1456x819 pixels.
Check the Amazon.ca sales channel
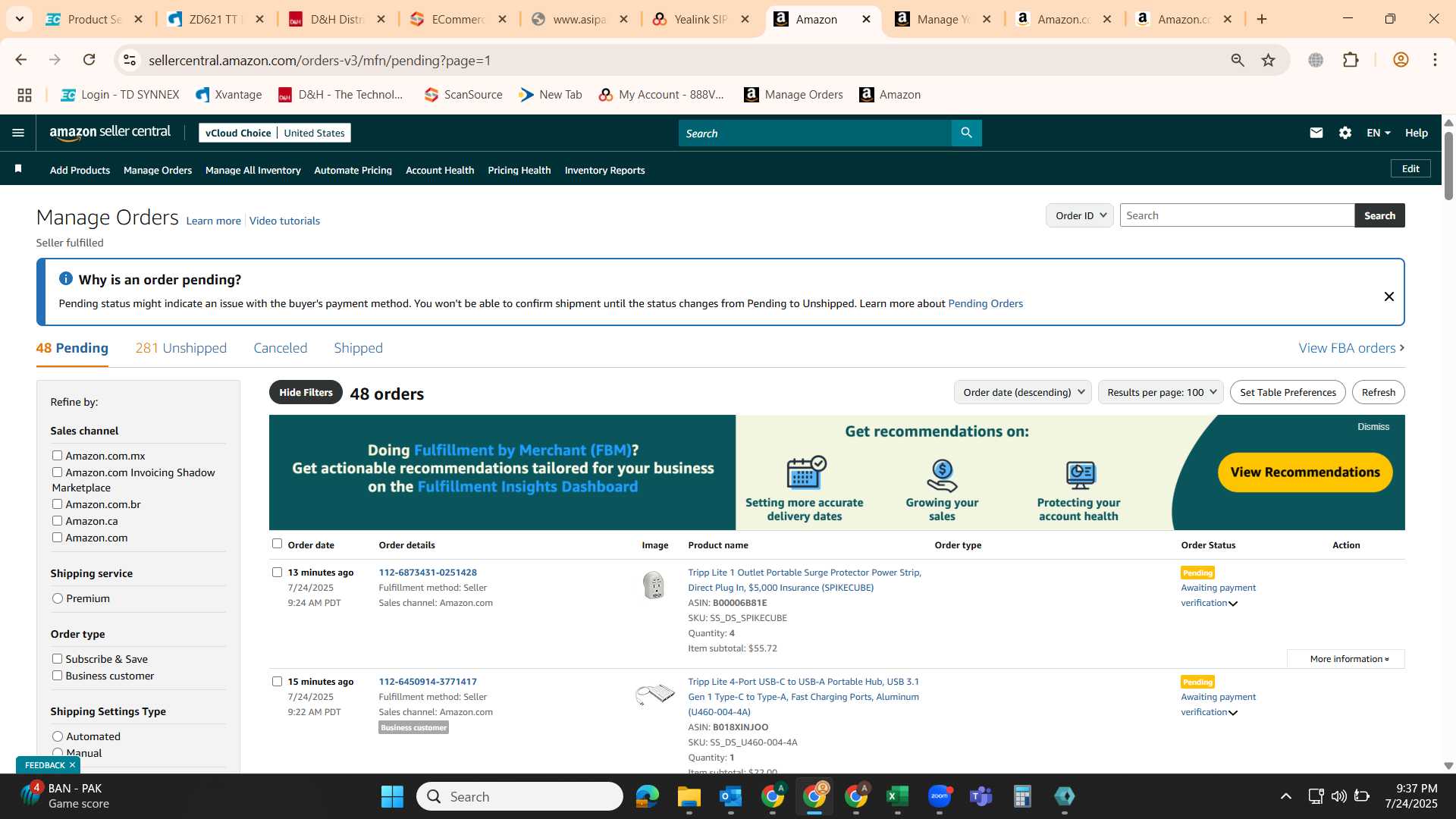[57, 521]
